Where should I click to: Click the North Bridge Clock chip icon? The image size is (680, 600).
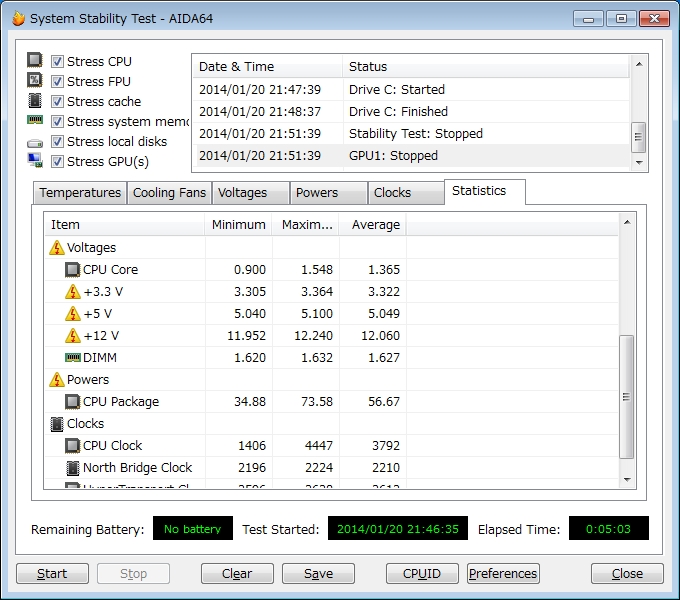click(73, 467)
